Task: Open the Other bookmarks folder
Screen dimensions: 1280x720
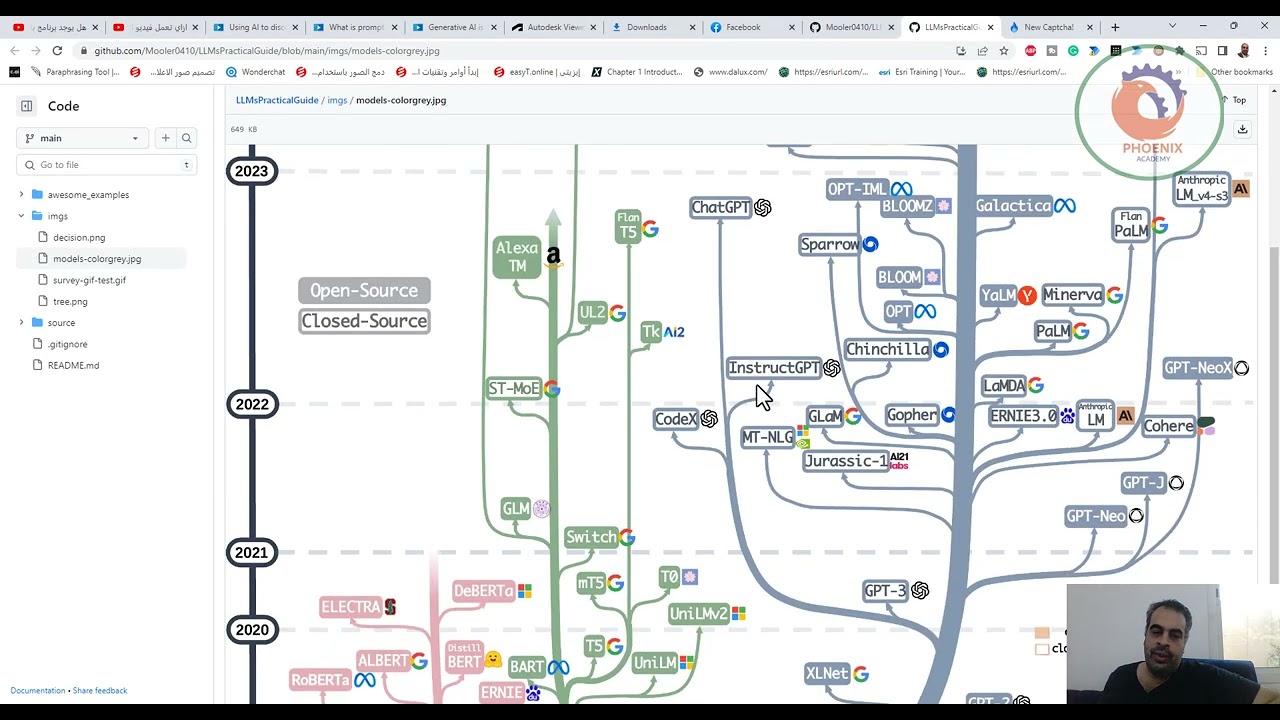Action: coord(1233,72)
